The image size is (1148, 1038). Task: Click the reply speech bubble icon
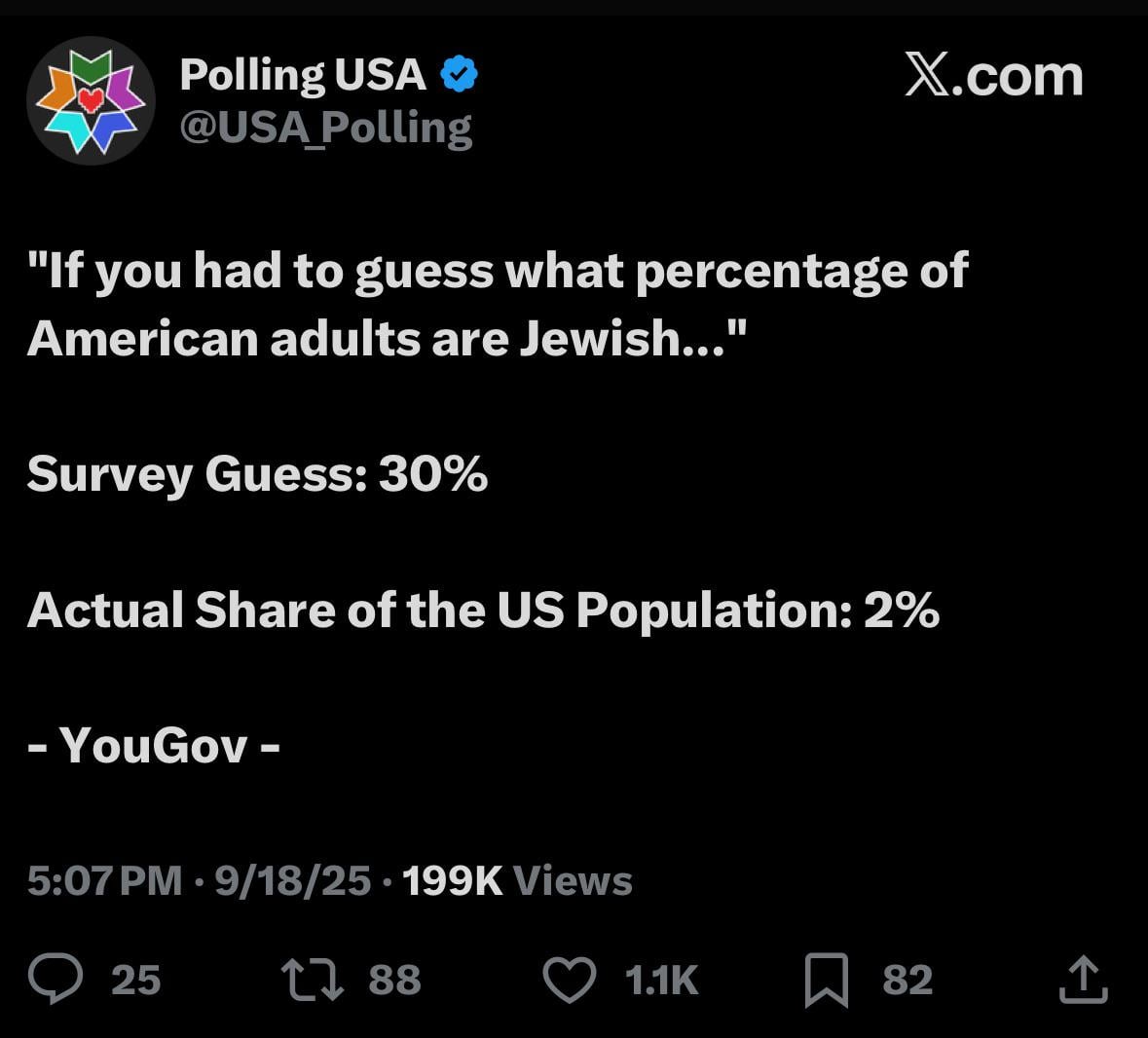pyautogui.click(x=56, y=979)
